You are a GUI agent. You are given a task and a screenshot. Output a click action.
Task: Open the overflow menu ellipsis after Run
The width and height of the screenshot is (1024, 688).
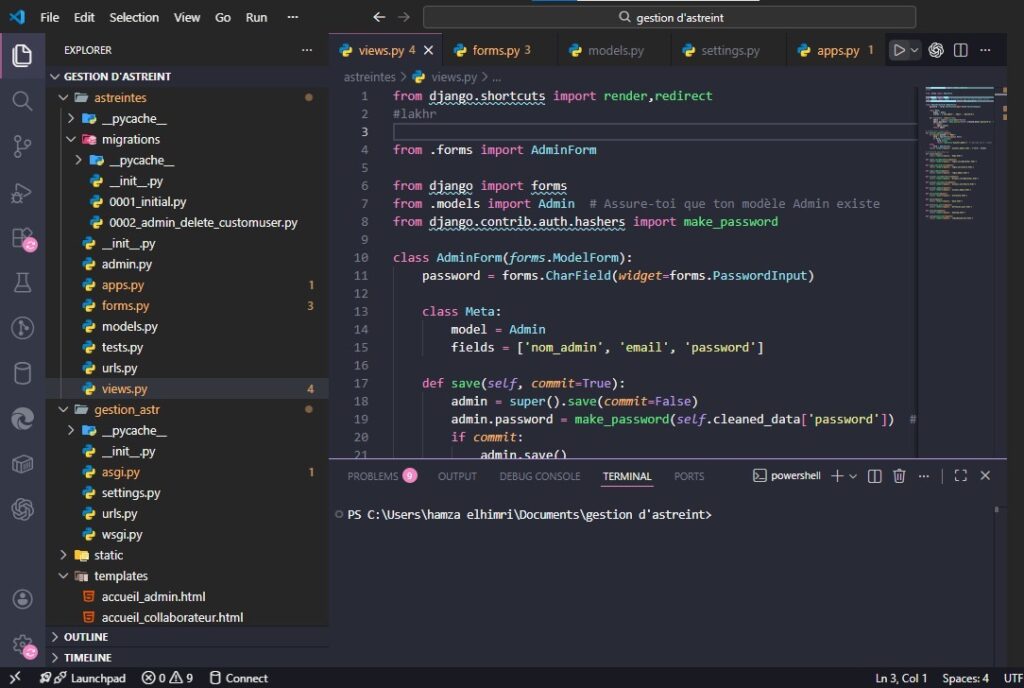(x=293, y=18)
